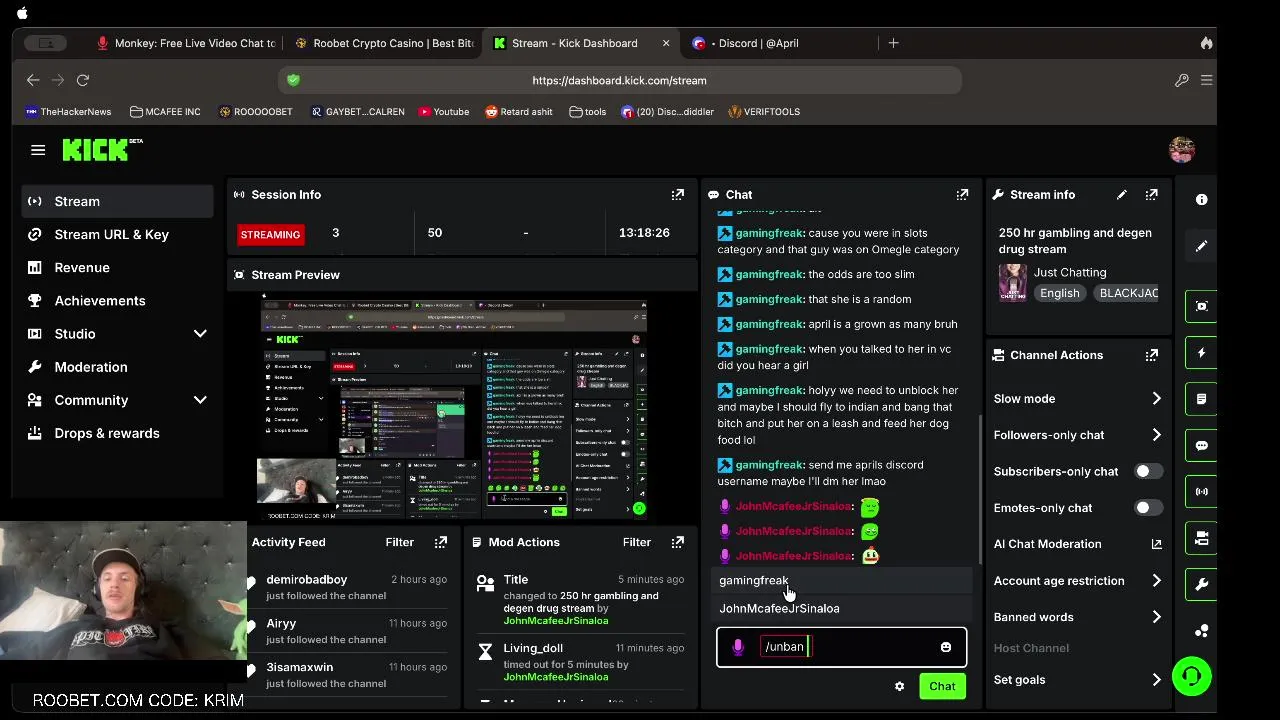This screenshot has height=720, width=1280.
Task: Toggle broadcast signal widget in right rail
Action: [1202, 492]
